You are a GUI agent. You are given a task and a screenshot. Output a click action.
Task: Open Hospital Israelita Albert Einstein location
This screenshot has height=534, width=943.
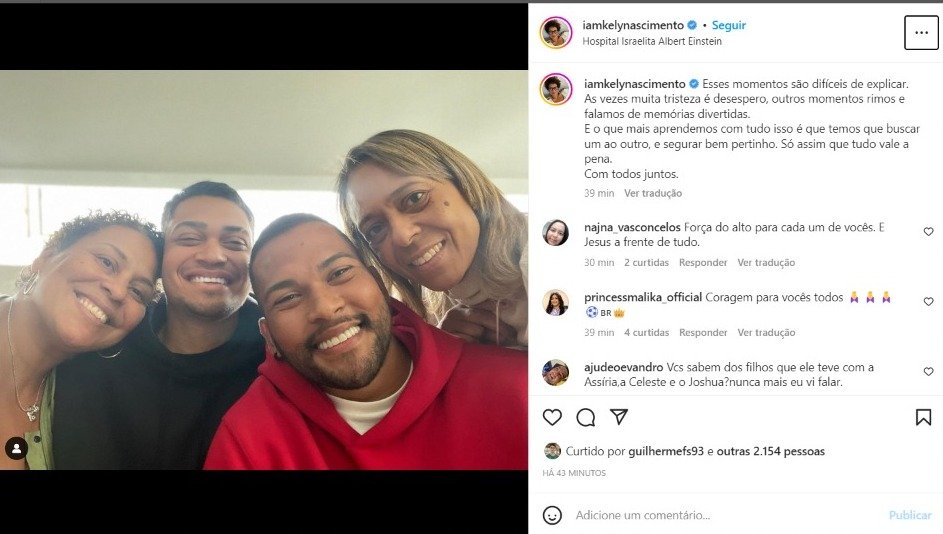point(652,41)
